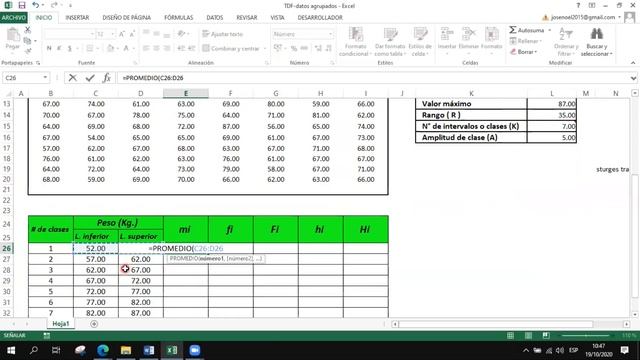Viewport: 640px width, 360px height.
Task: Open account dropdown next to josenoel2015@gmail.com
Action: tap(619, 17)
